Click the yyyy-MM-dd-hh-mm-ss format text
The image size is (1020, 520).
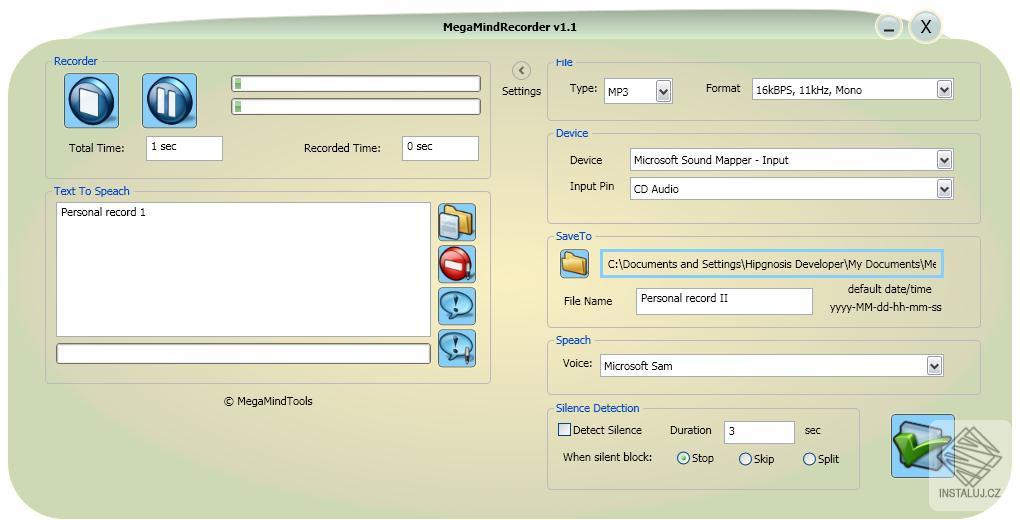[885, 307]
